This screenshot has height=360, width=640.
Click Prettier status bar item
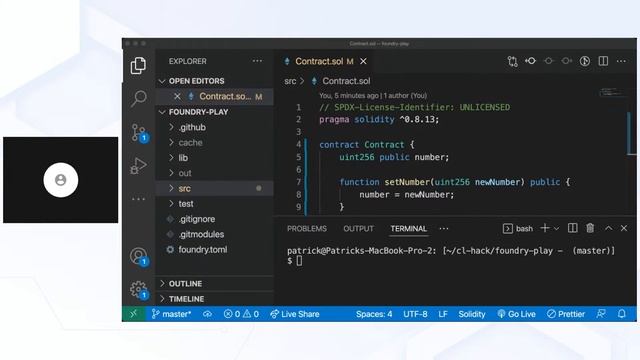[x=566, y=314]
